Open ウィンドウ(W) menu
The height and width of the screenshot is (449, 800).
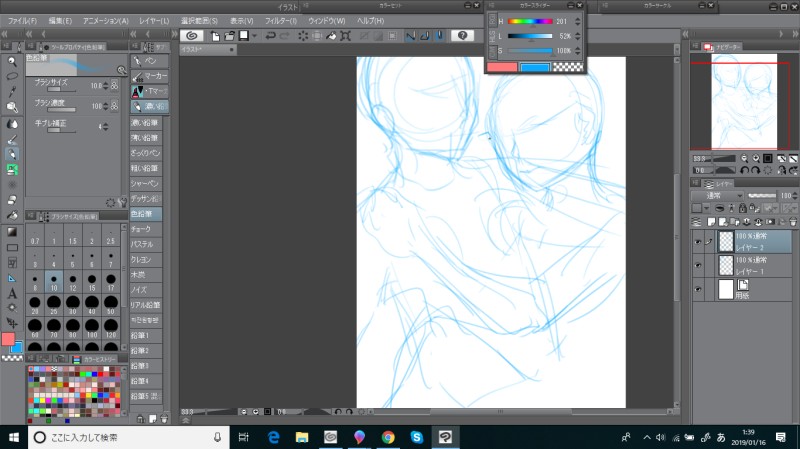(x=327, y=21)
